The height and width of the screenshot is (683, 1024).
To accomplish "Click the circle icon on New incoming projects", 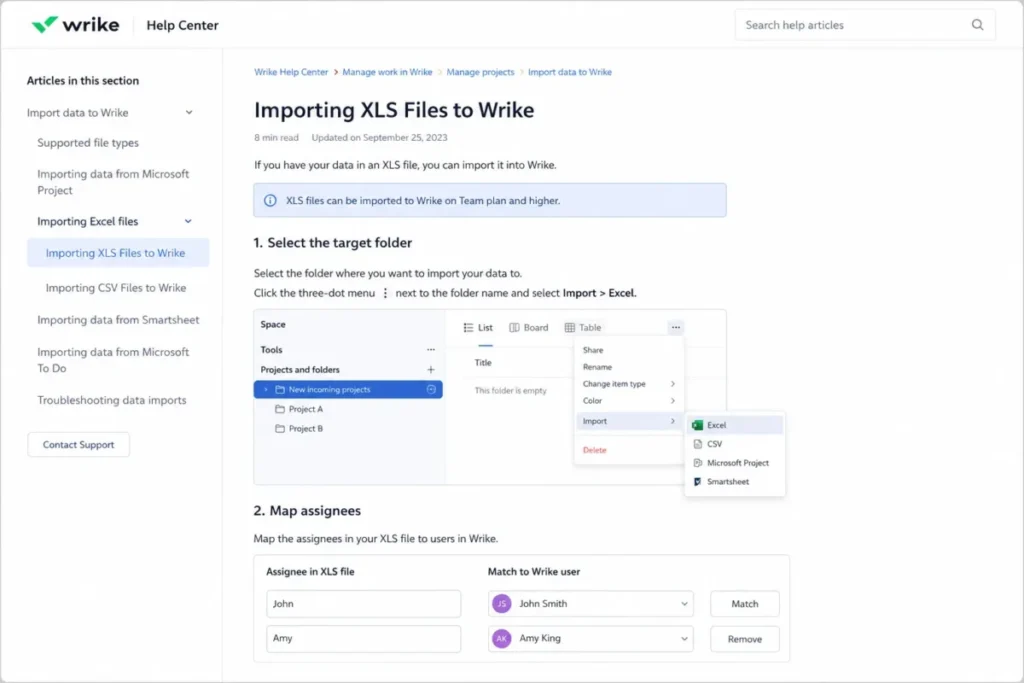I will click(431, 389).
